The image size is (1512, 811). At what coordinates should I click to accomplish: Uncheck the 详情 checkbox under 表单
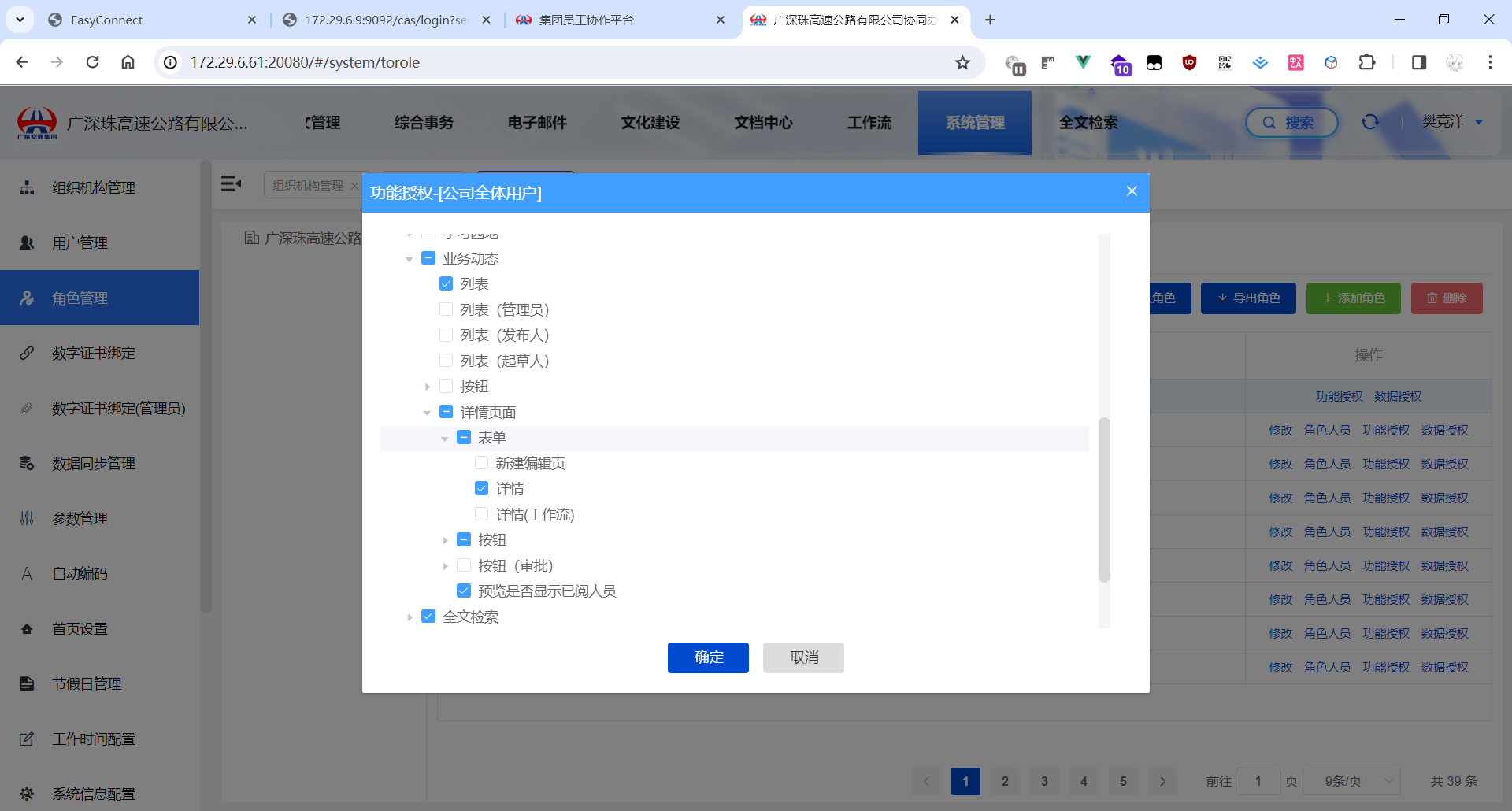coord(481,488)
